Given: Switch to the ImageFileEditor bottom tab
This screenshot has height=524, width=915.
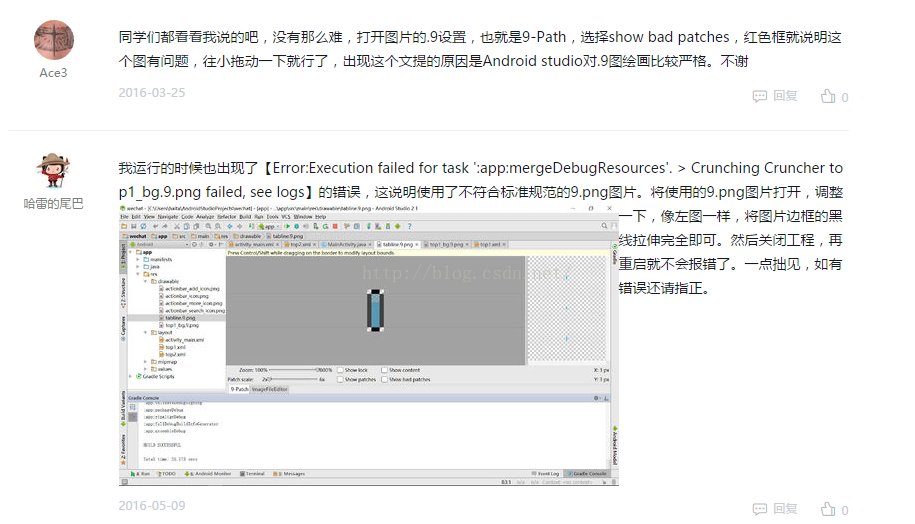Looking at the screenshot, I should (270, 389).
